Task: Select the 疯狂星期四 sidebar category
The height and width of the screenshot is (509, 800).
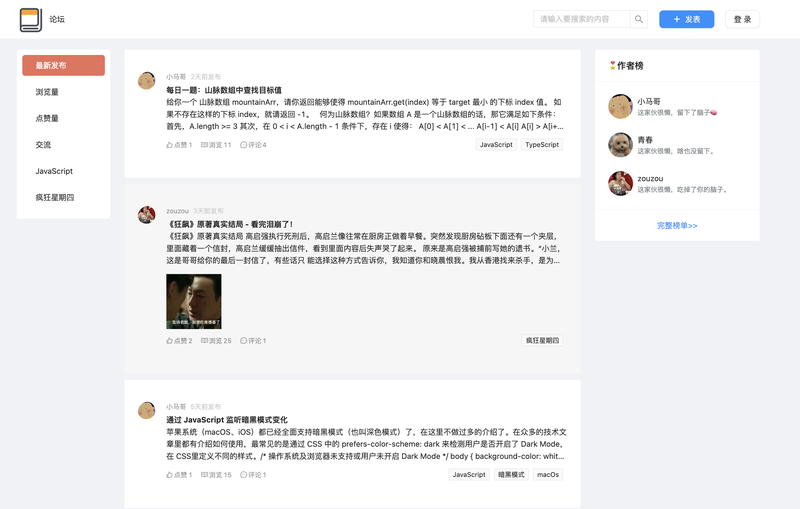Action: click(63, 197)
